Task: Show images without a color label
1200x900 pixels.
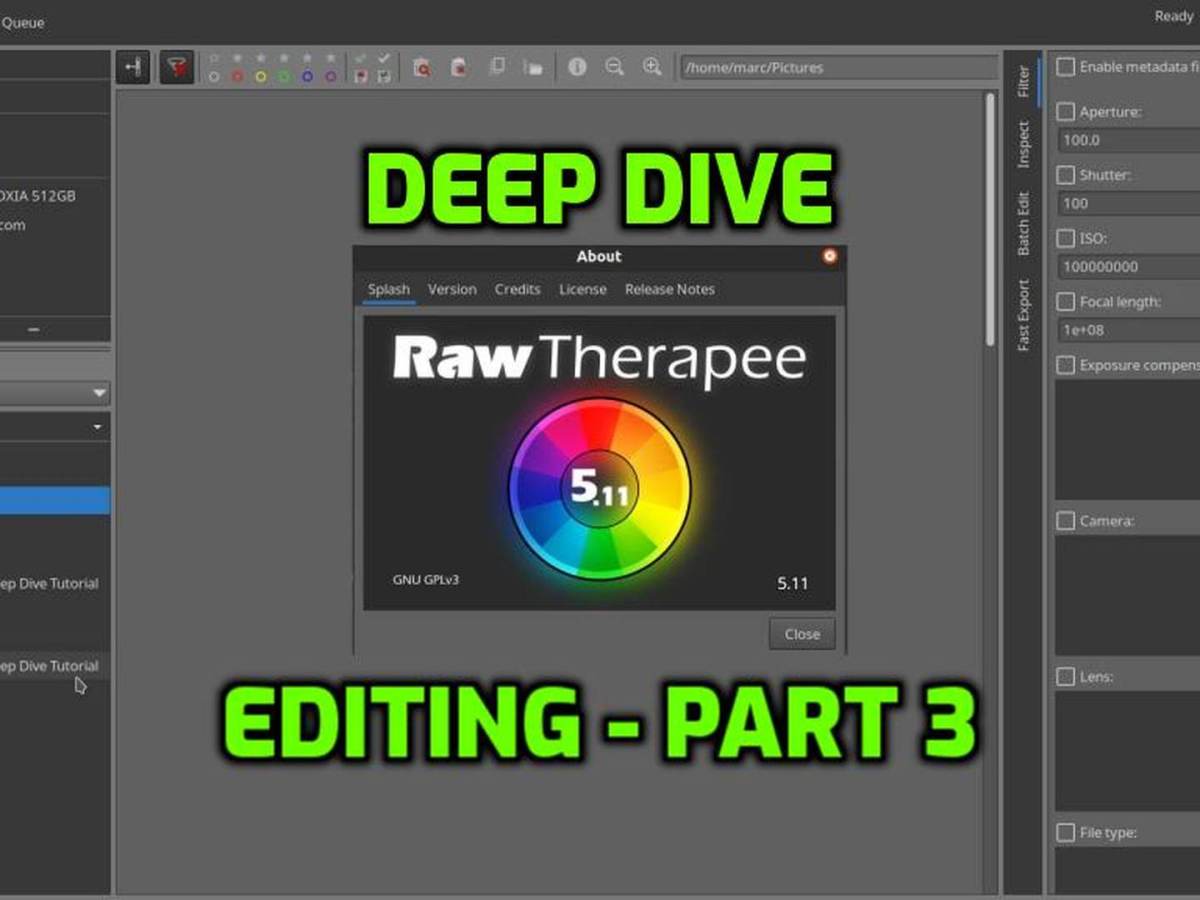Action: pos(214,76)
